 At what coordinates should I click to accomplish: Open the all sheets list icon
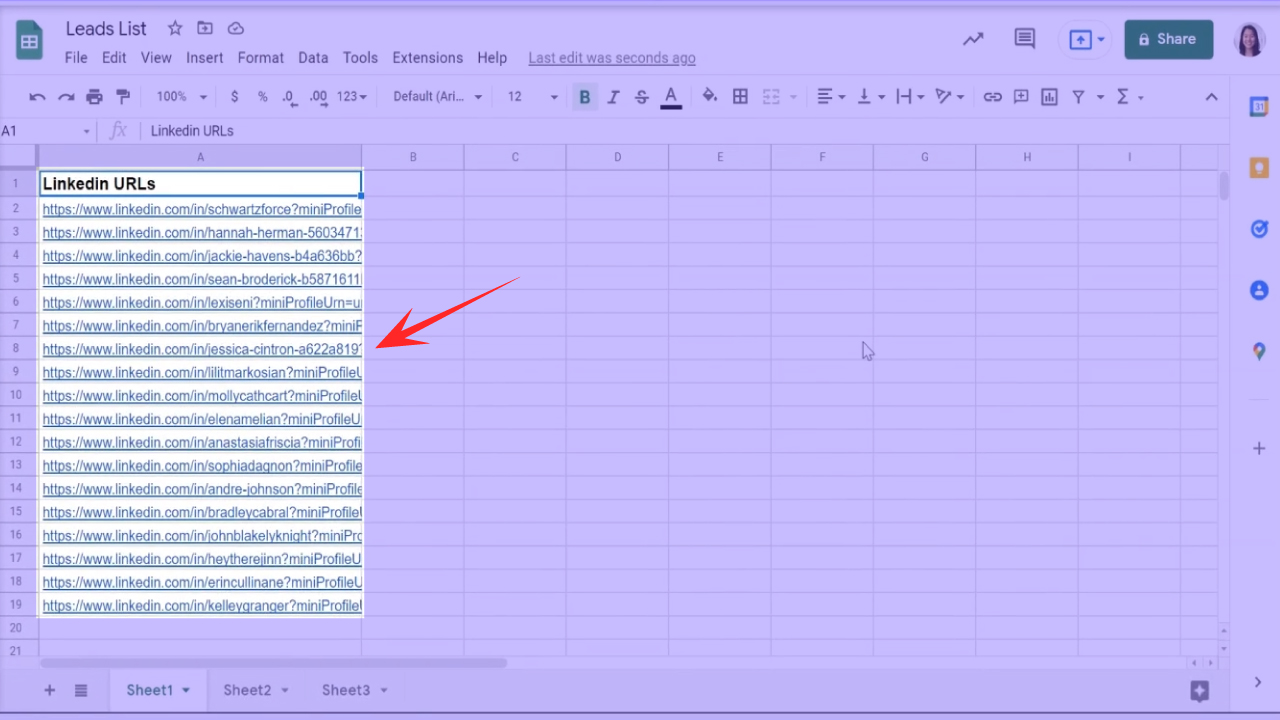click(x=81, y=690)
